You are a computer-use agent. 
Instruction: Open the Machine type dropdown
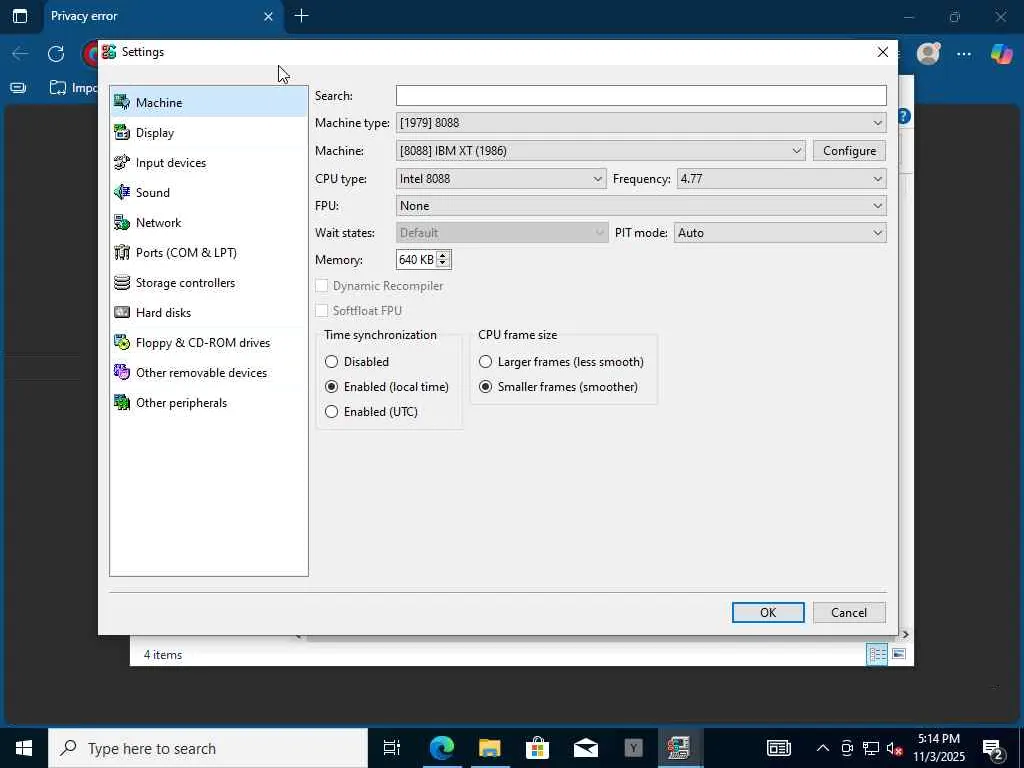[641, 123]
